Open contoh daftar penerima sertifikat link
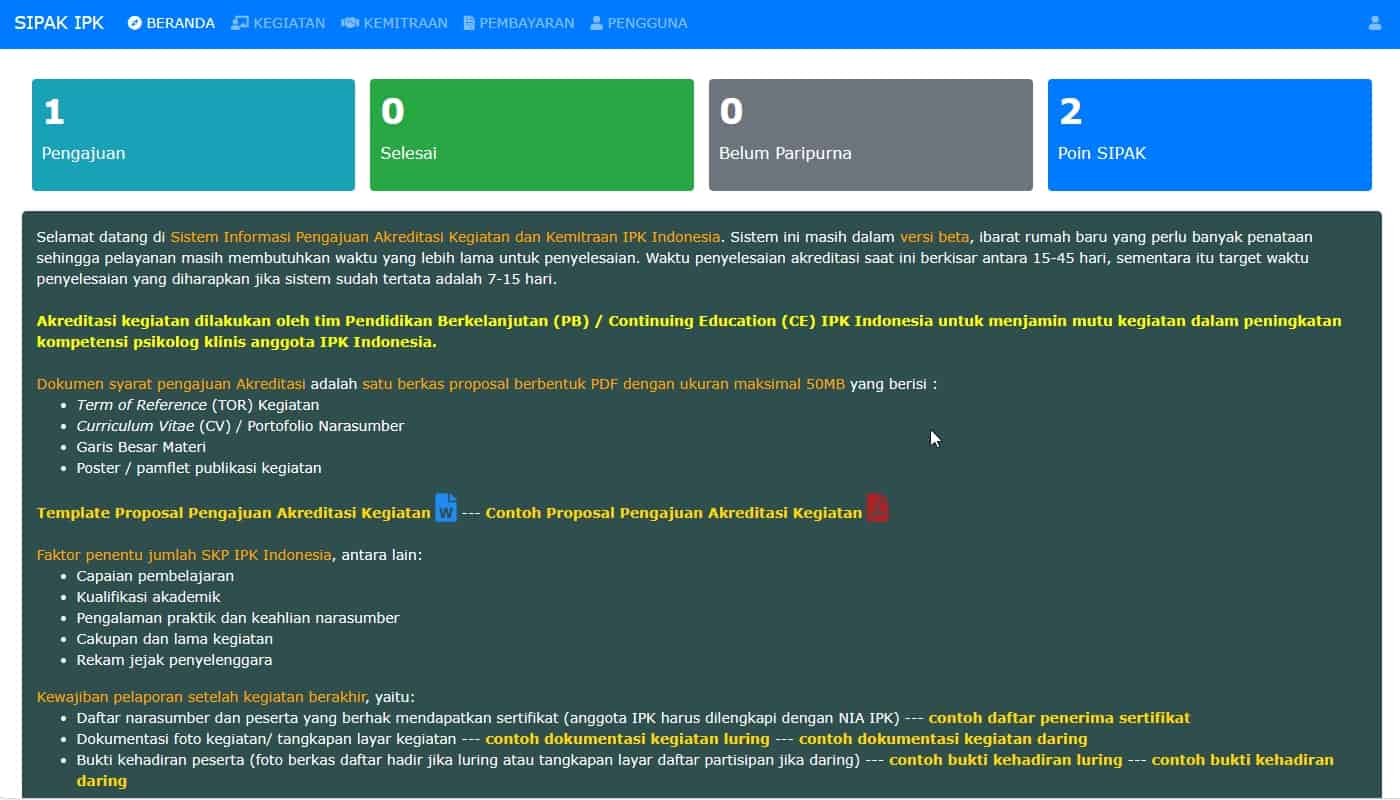Screen dimensions: 1400x800 pyautogui.click(x=1060, y=718)
